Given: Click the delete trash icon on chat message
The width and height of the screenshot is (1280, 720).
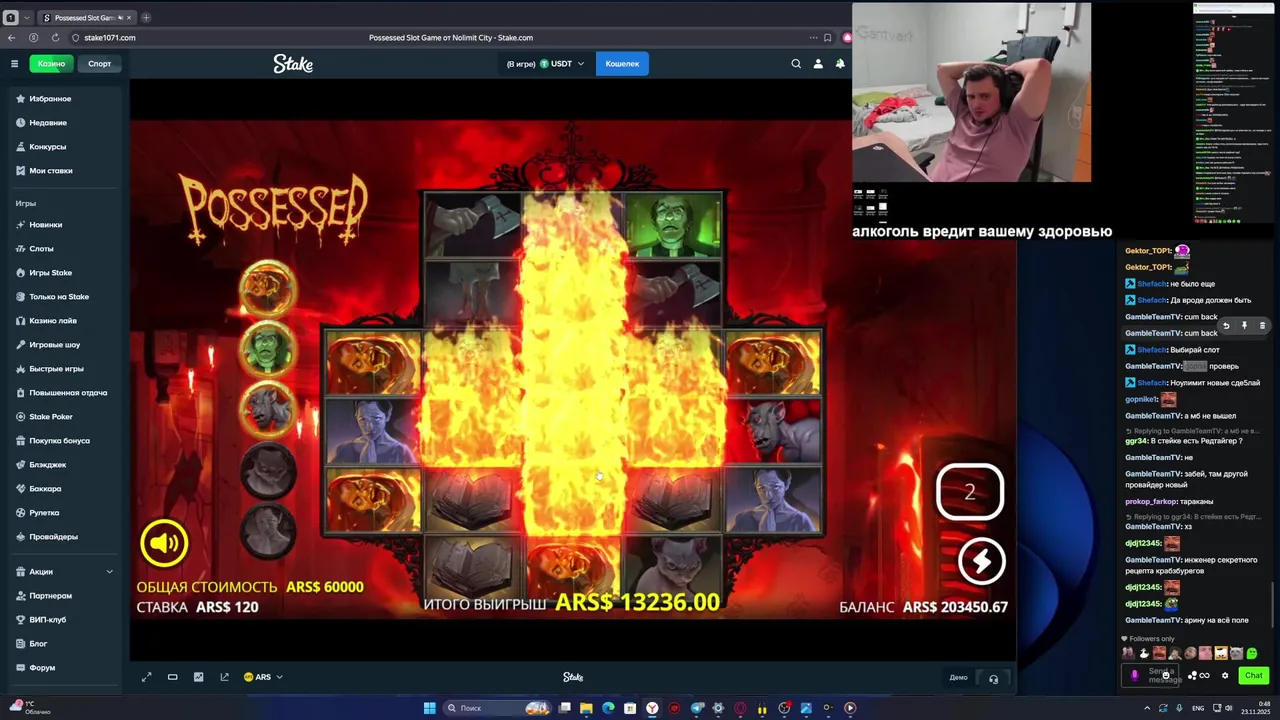Looking at the screenshot, I should point(1262,326).
